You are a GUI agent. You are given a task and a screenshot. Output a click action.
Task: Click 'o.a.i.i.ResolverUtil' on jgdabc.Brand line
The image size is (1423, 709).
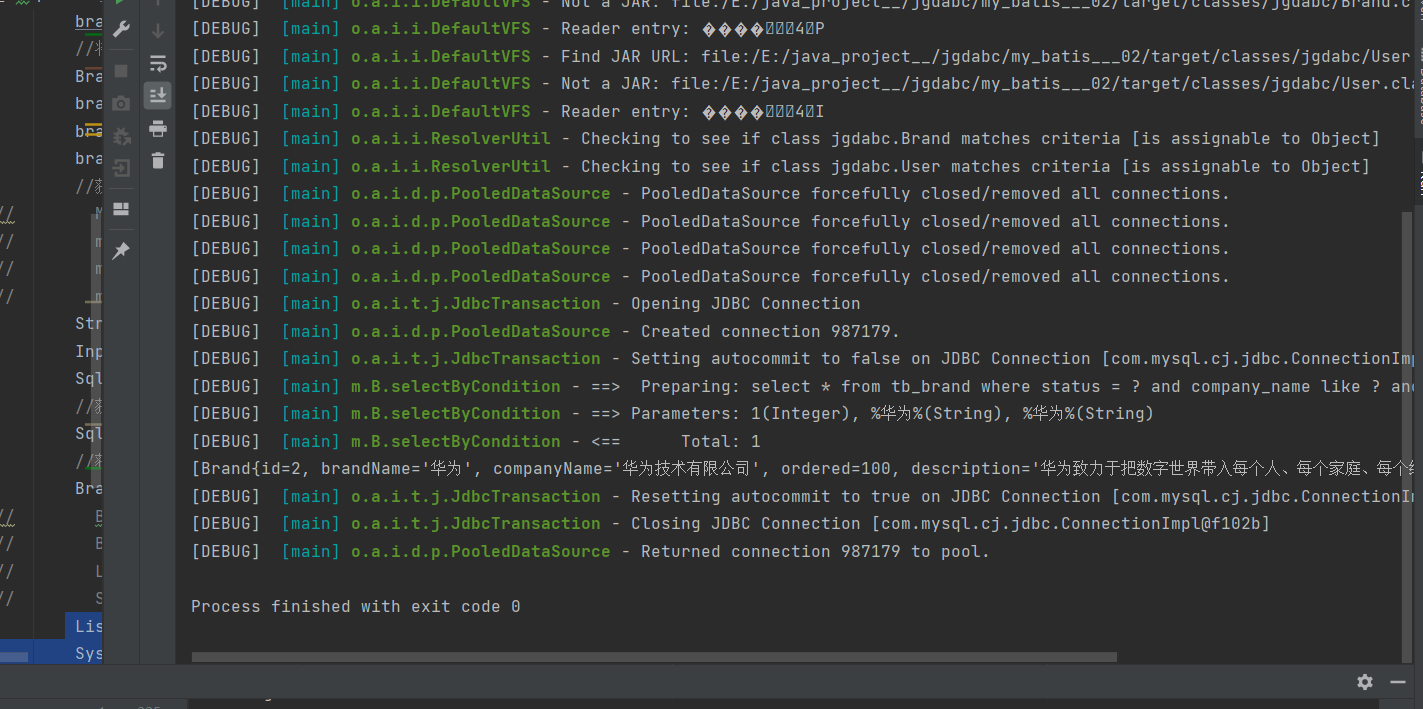[x=451, y=138]
